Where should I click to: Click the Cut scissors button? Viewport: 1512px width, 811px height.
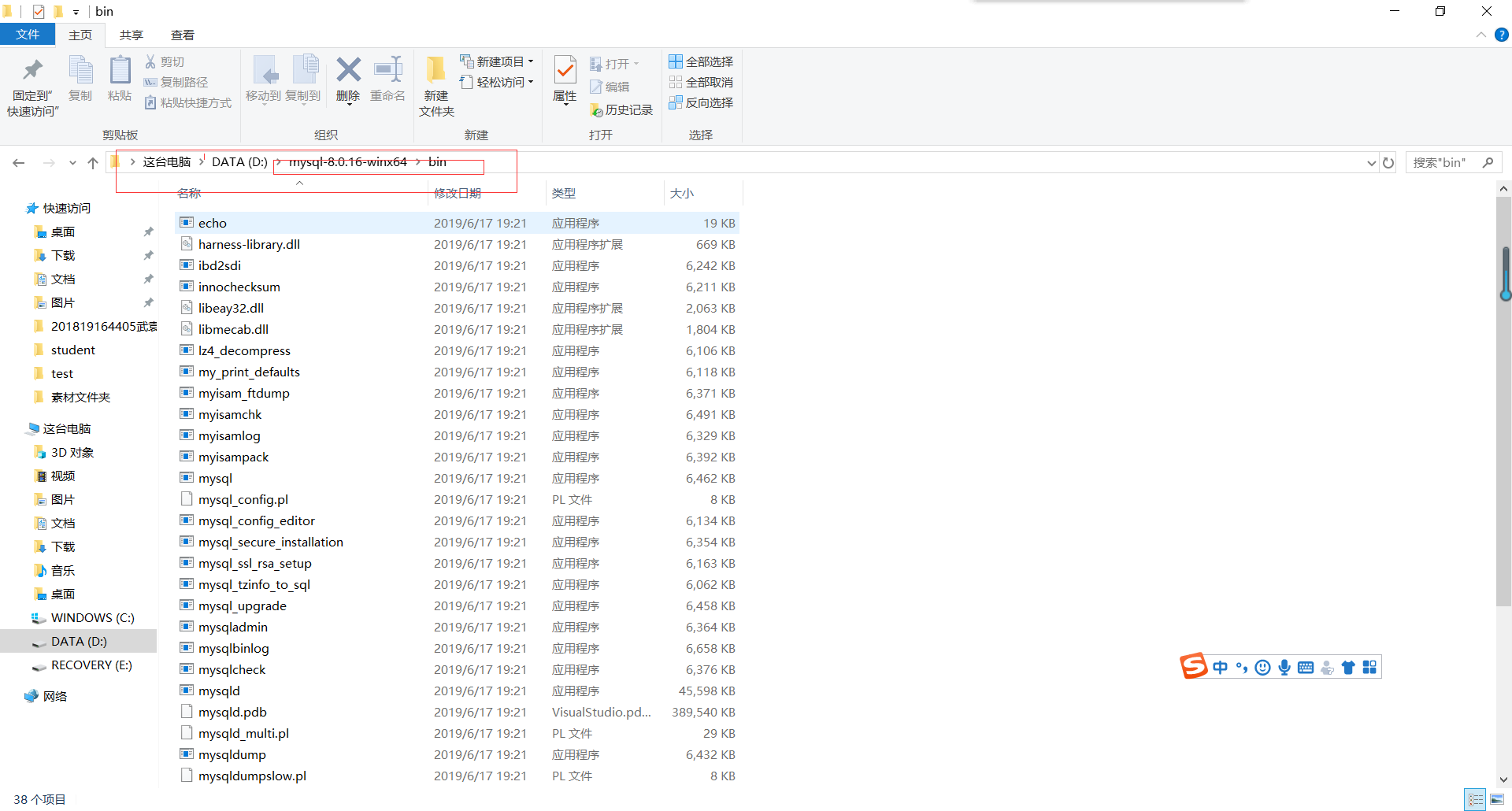165,61
